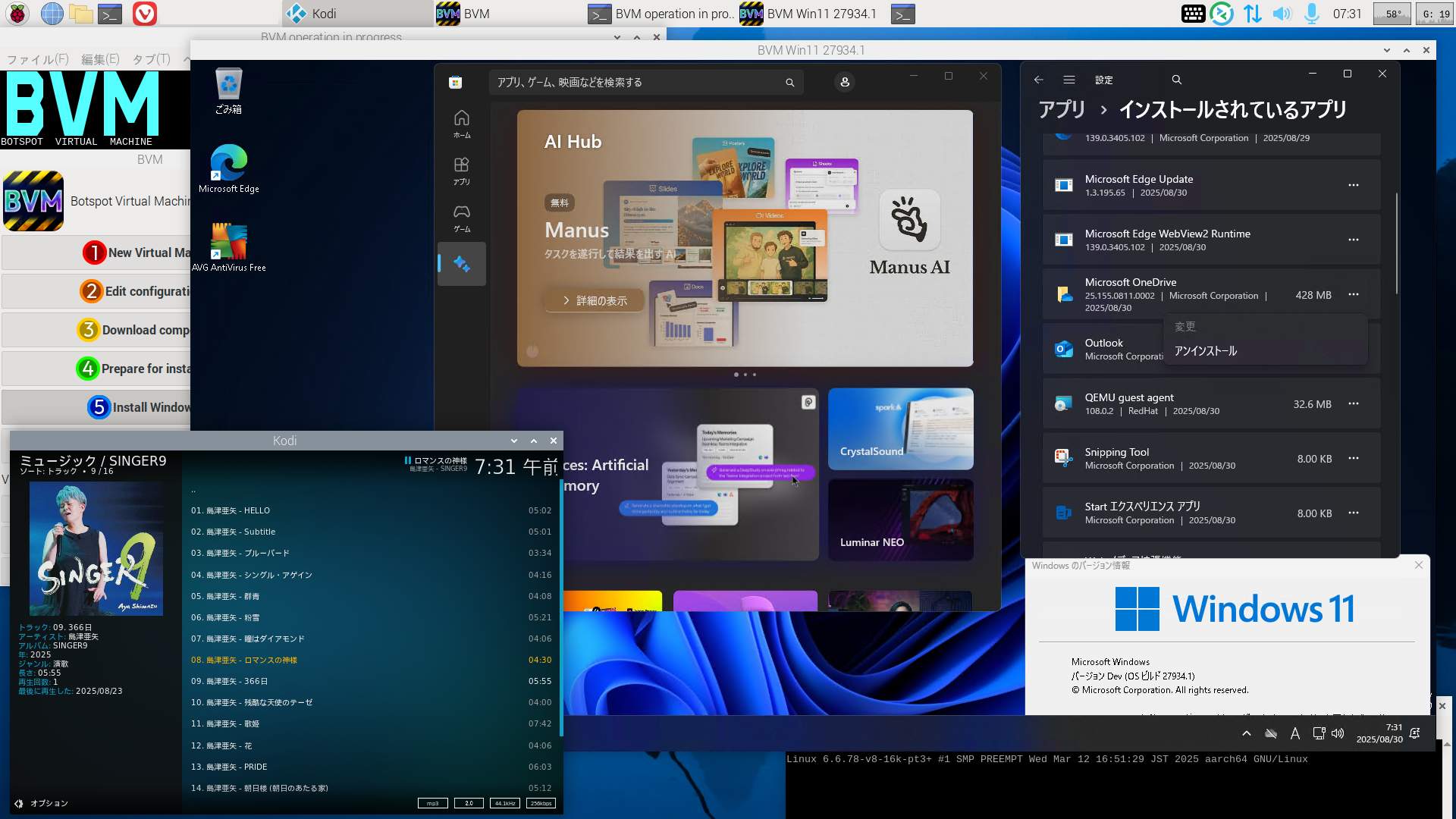
Task: Click the Microsoft Store search magnifier
Action: (x=789, y=82)
